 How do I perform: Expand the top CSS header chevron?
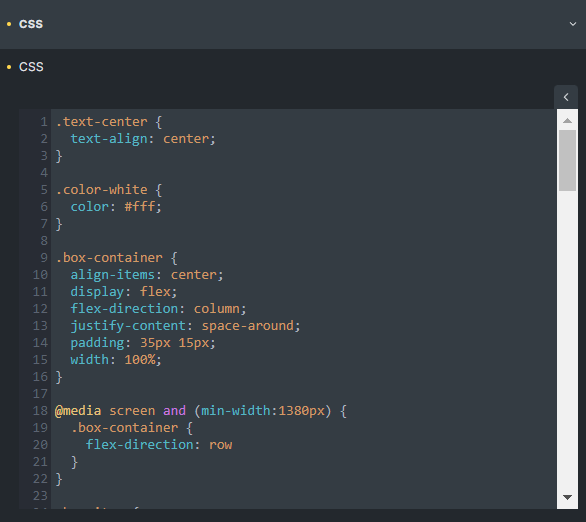tap(573, 24)
